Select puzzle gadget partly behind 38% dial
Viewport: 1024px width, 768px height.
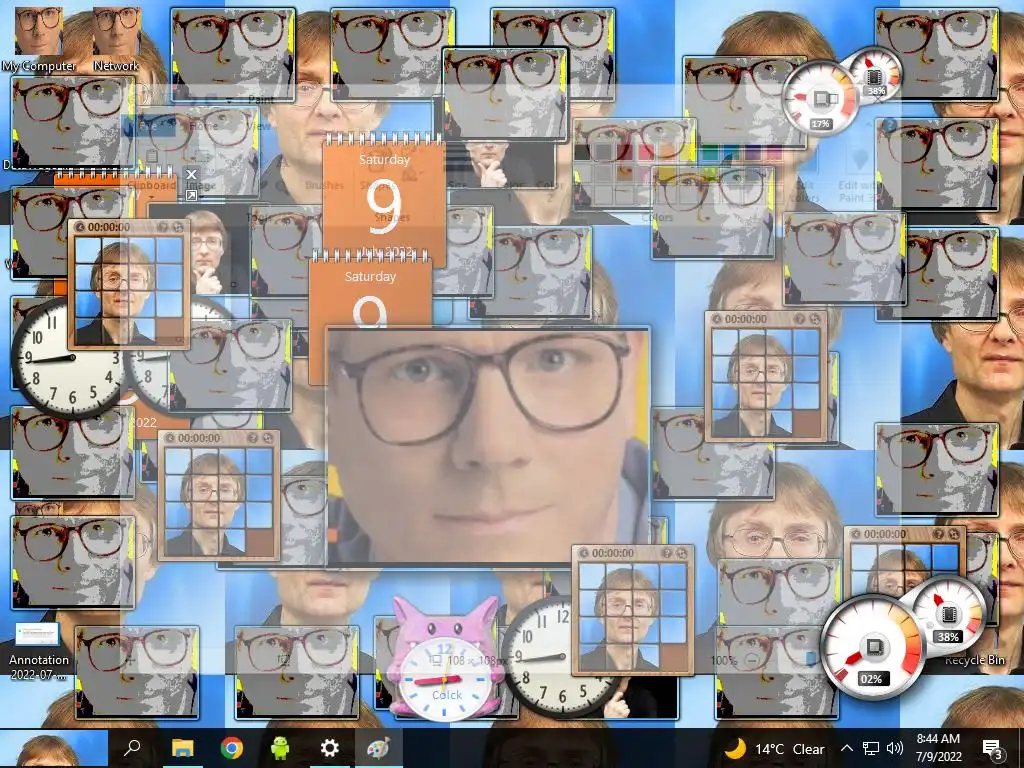905,556
